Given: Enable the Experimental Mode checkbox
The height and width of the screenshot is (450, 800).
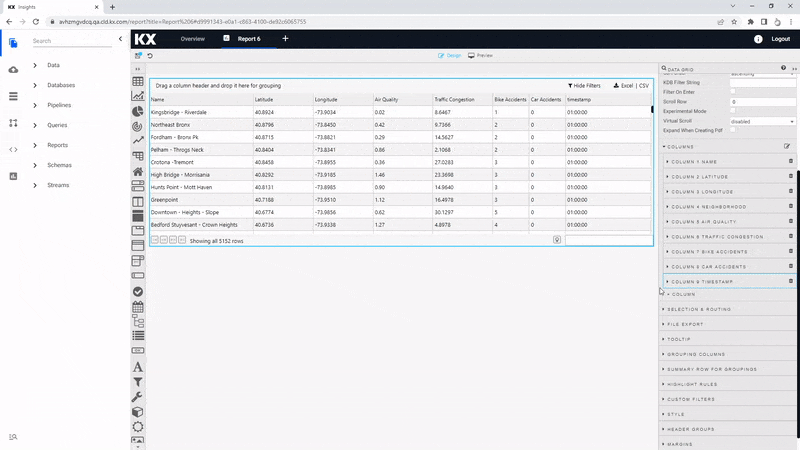Looking at the screenshot, I should point(733,111).
